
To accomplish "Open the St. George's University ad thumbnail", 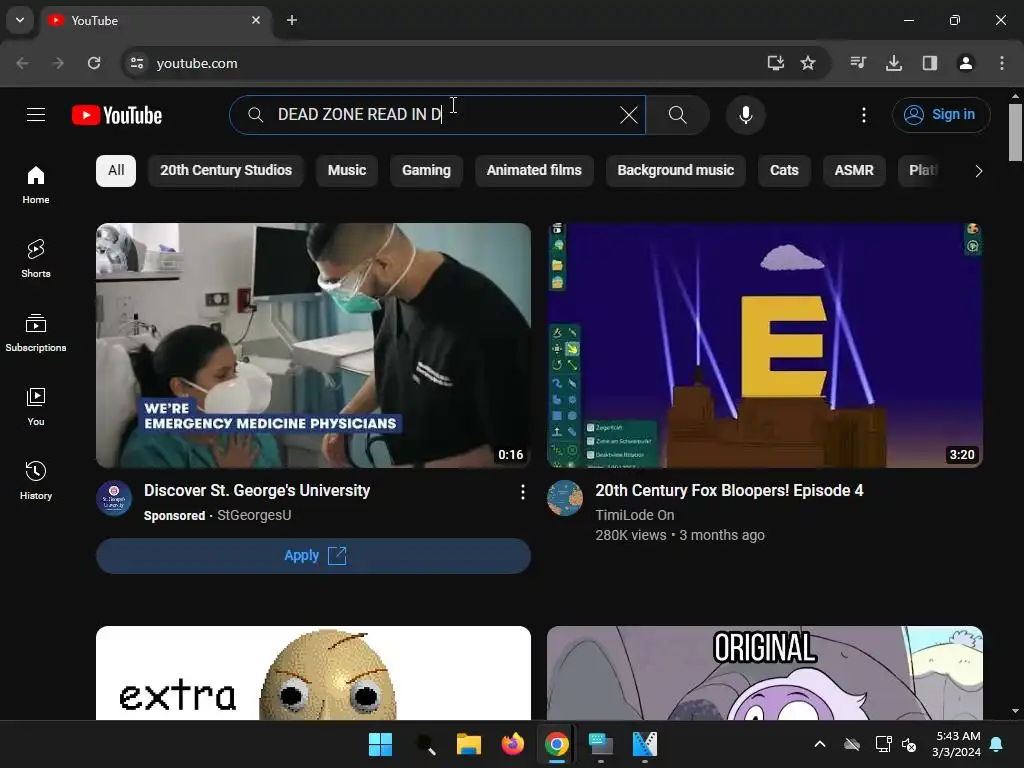I will point(313,345).
